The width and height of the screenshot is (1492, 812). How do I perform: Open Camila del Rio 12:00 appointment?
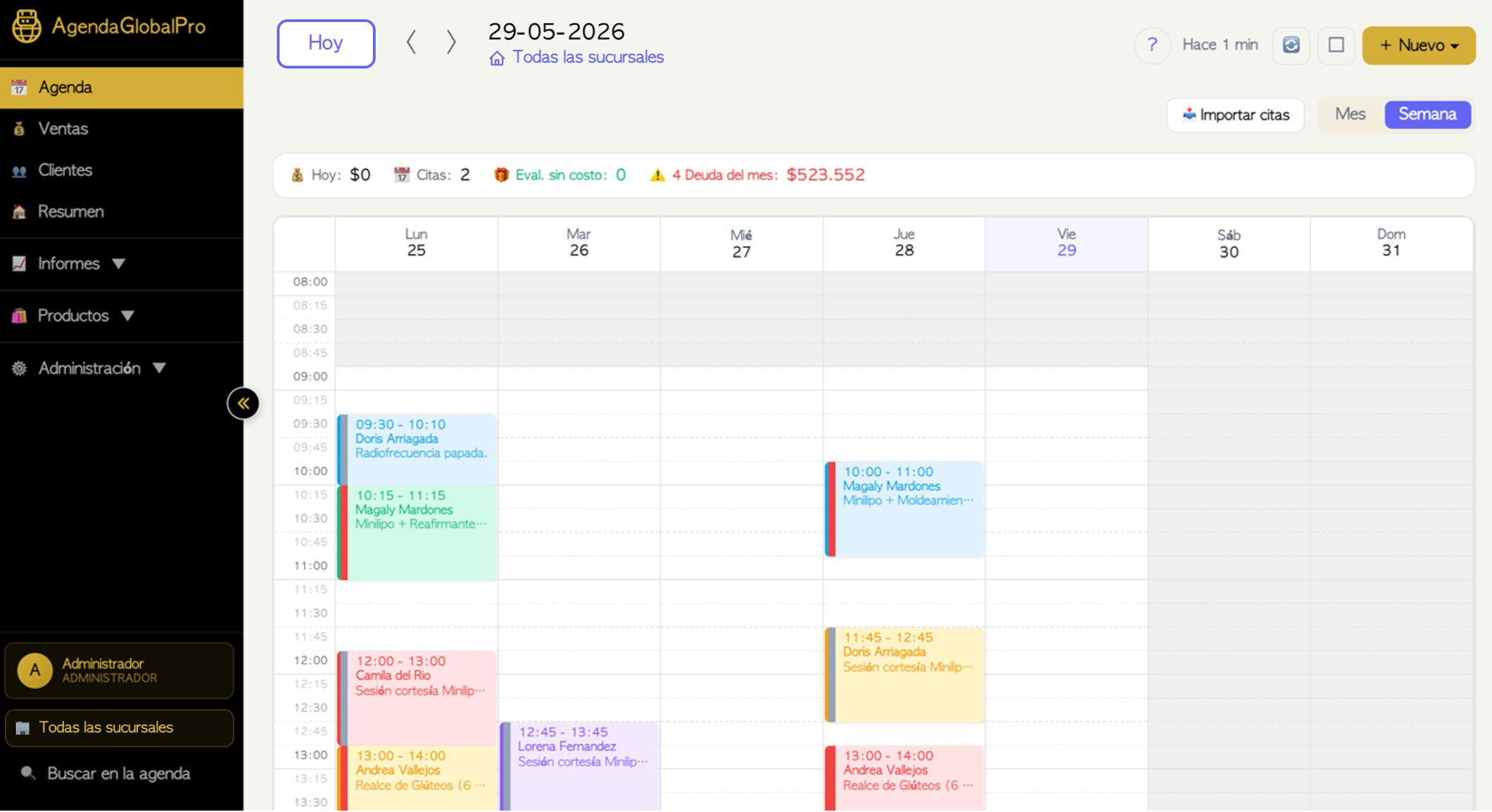pyautogui.click(x=417, y=698)
